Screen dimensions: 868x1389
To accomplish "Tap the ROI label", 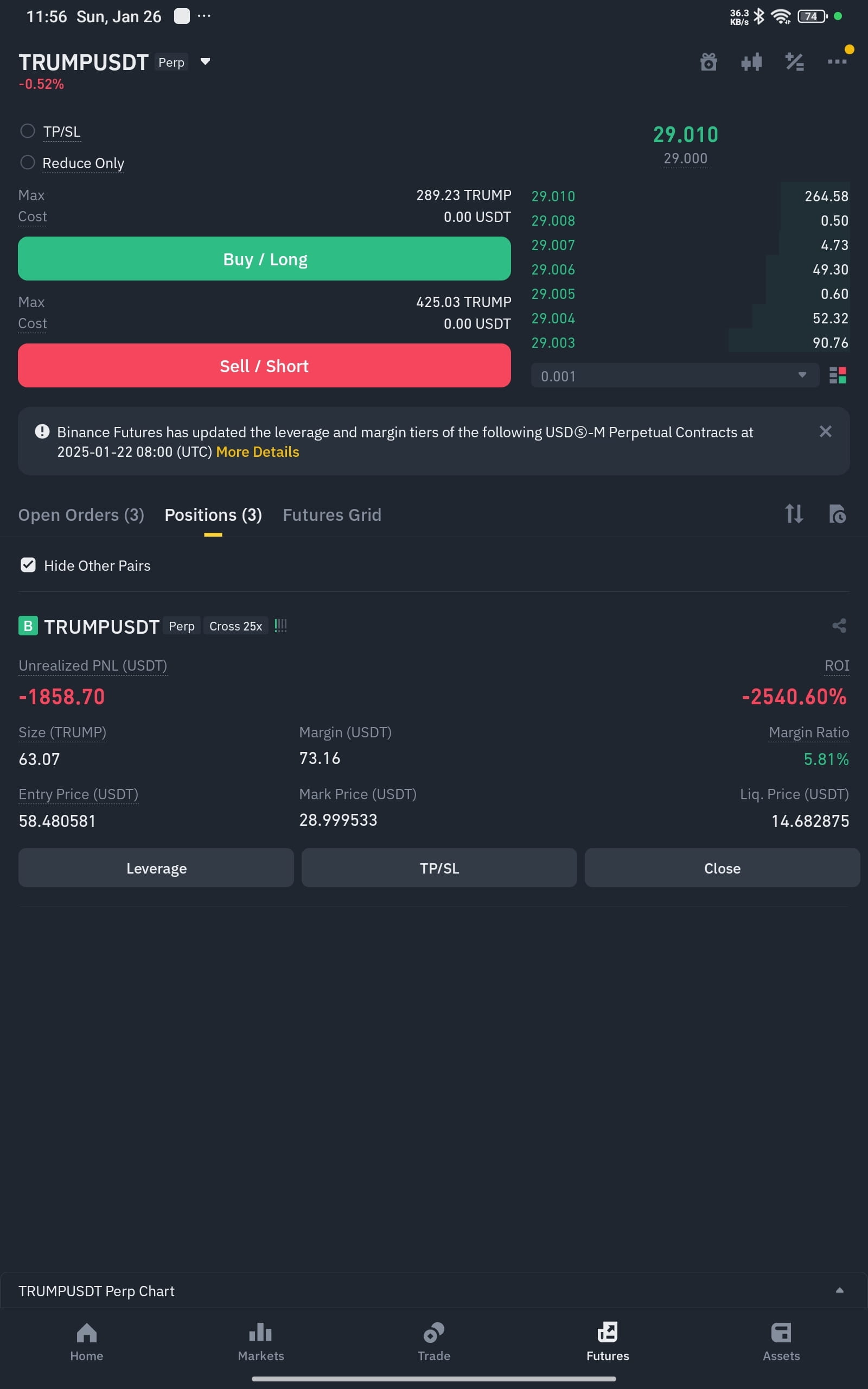I will point(837,665).
